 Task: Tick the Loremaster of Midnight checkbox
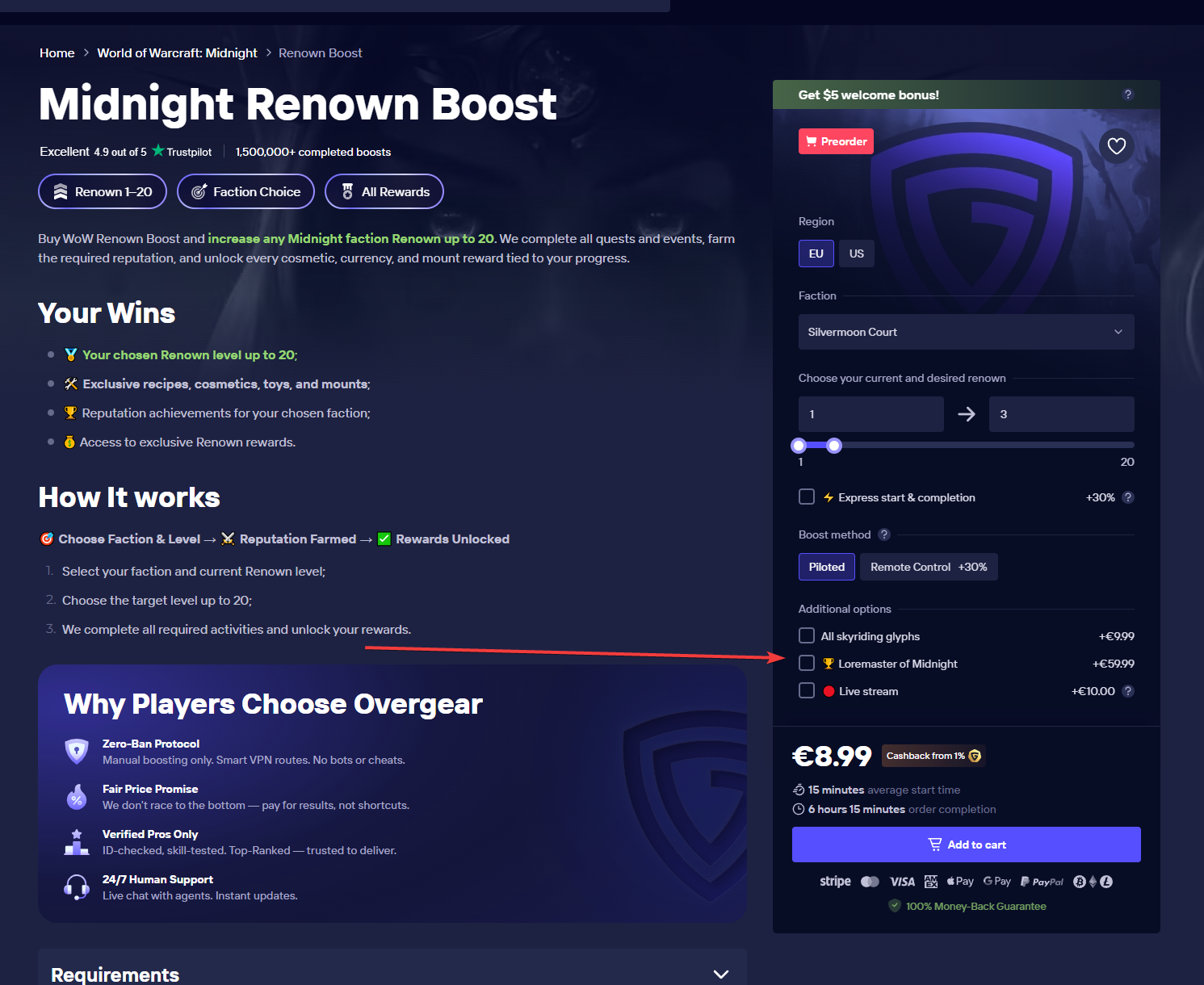(807, 663)
